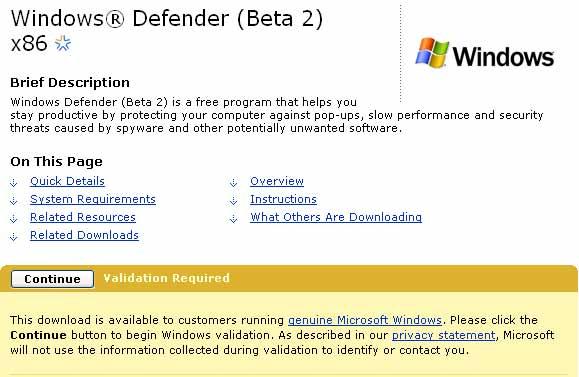The image size is (579, 377).
Task: Click the down-arrow icon beside Quick Details
Action: click(x=14, y=182)
